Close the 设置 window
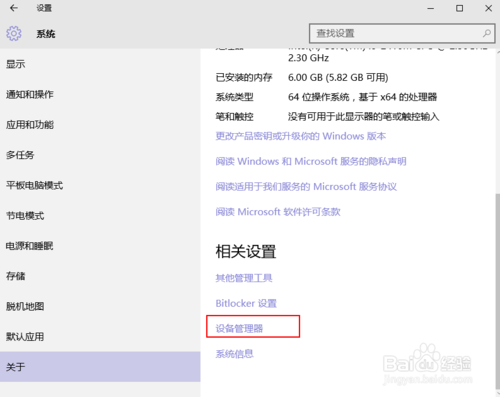This screenshot has height=397, width=500. coord(488,8)
